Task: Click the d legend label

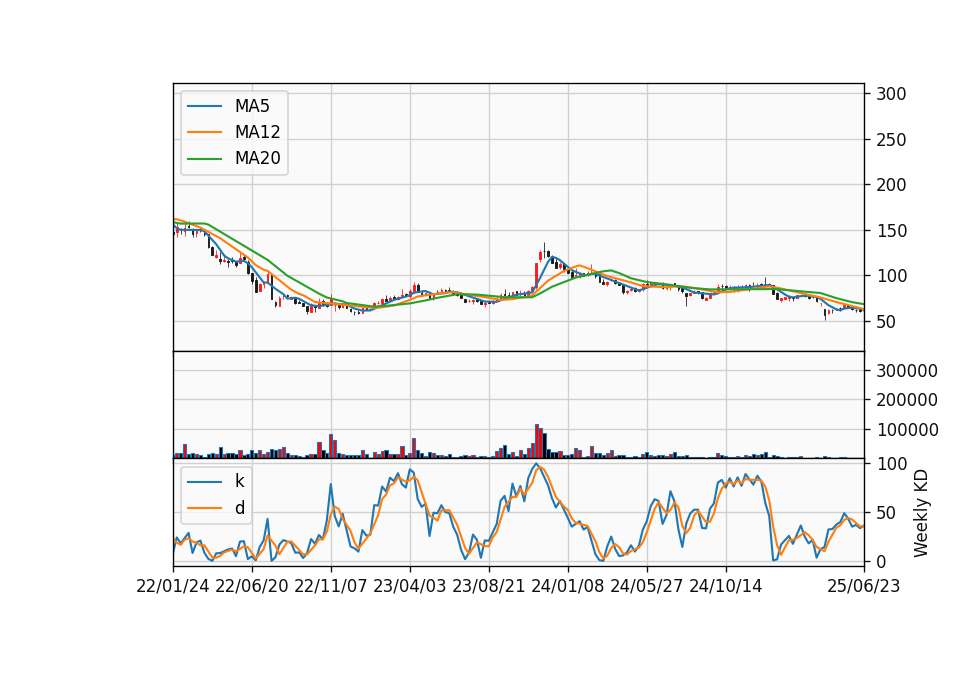Action: point(239,508)
